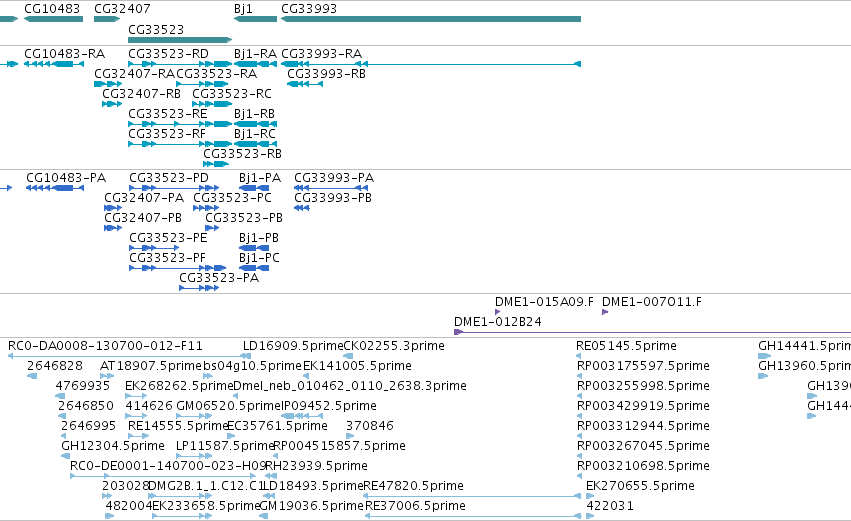Open protein Bj1-PA

click(260, 178)
